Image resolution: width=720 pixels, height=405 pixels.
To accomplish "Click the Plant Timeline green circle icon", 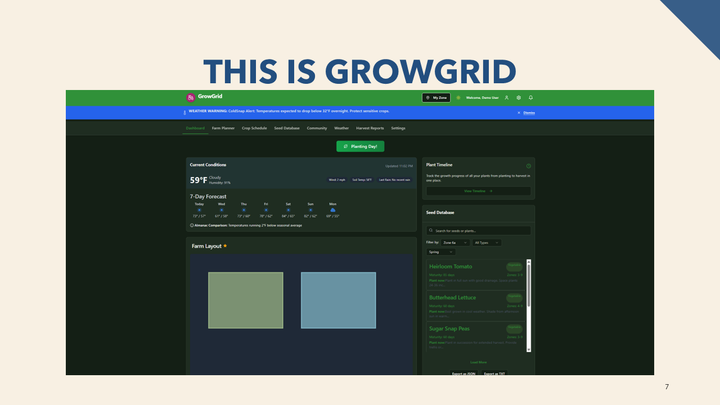I will (x=529, y=166).
